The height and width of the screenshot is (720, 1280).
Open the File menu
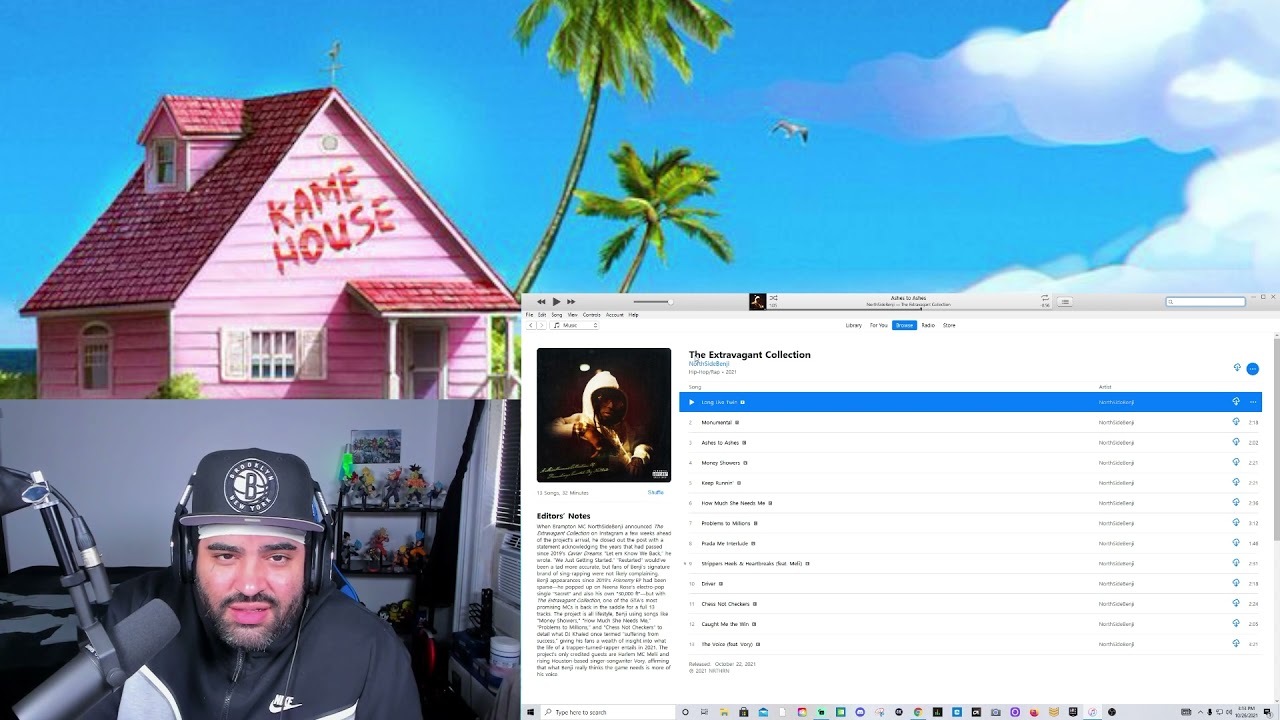click(530, 315)
